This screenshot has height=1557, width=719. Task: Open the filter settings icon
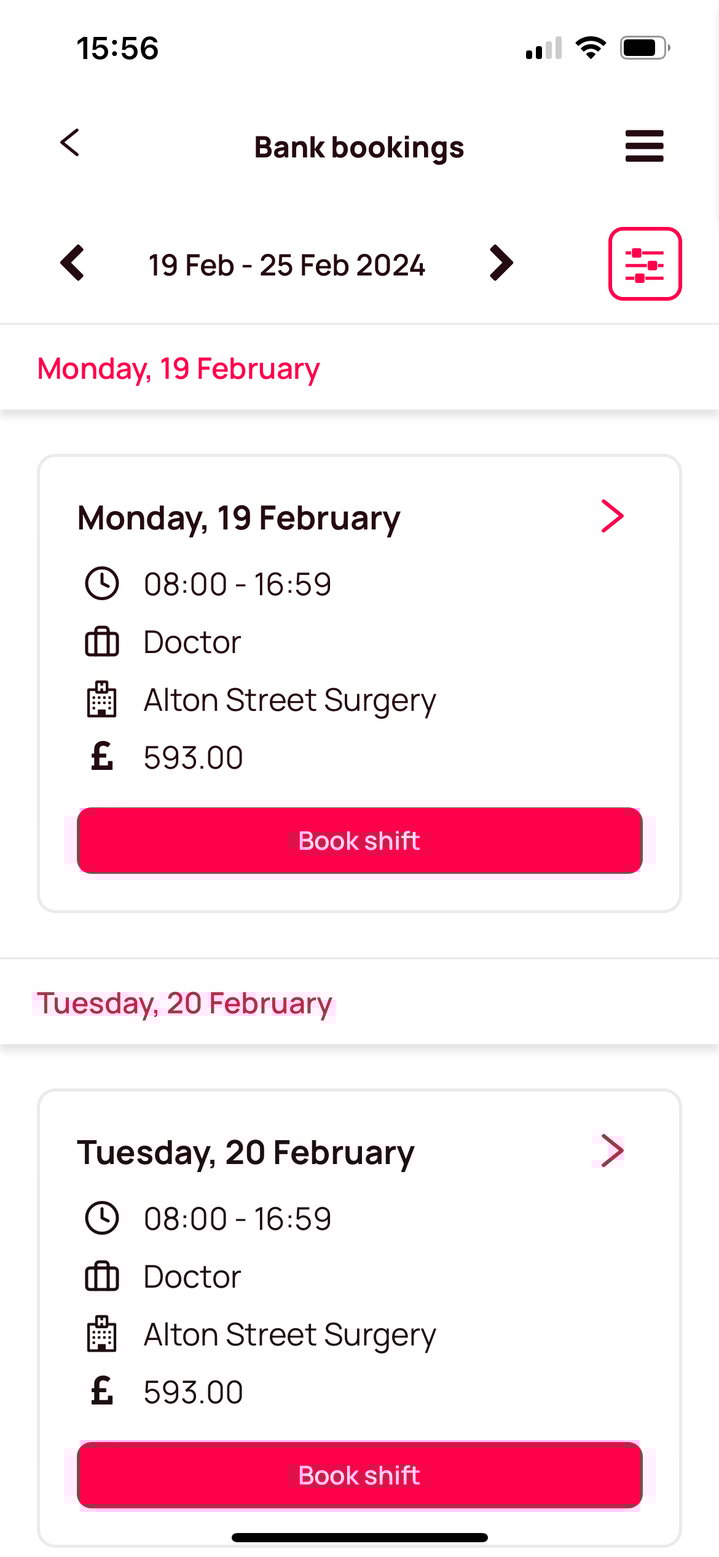tap(644, 263)
